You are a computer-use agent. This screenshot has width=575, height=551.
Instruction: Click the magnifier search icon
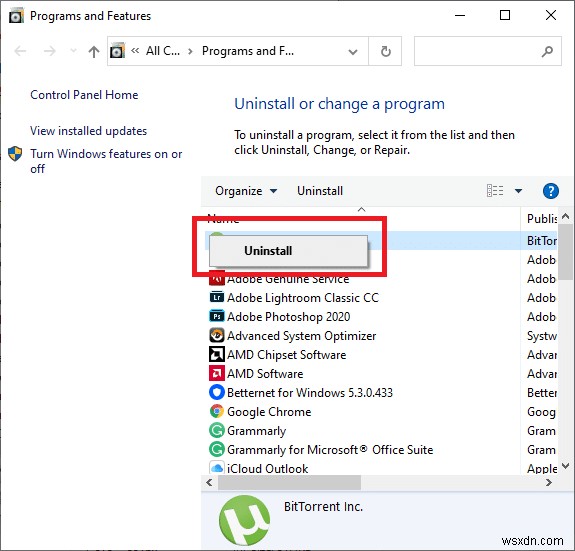point(547,51)
